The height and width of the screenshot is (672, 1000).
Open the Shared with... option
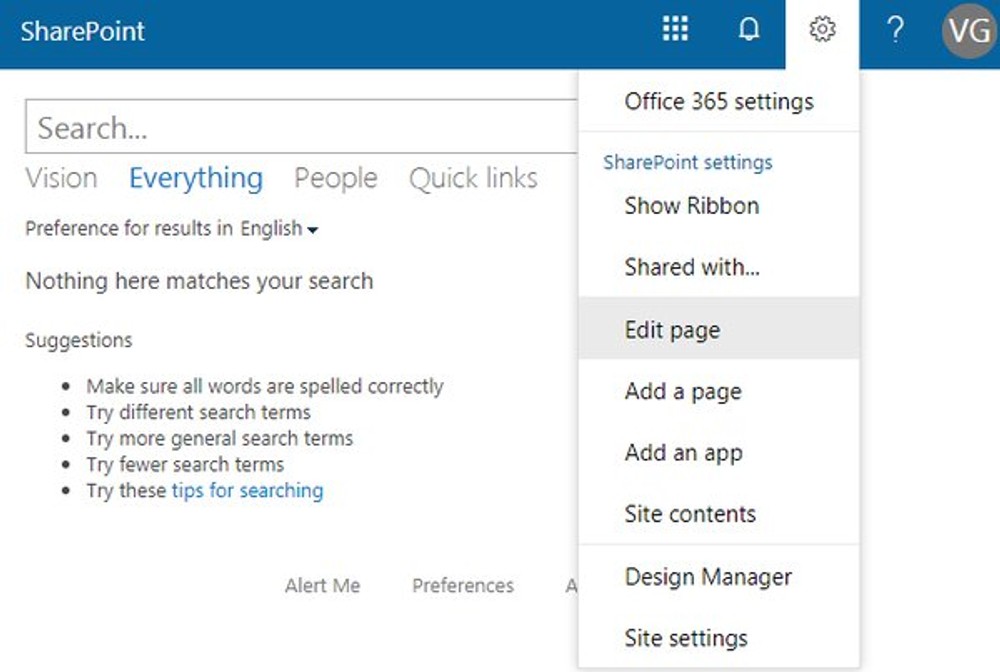(x=692, y=267)
